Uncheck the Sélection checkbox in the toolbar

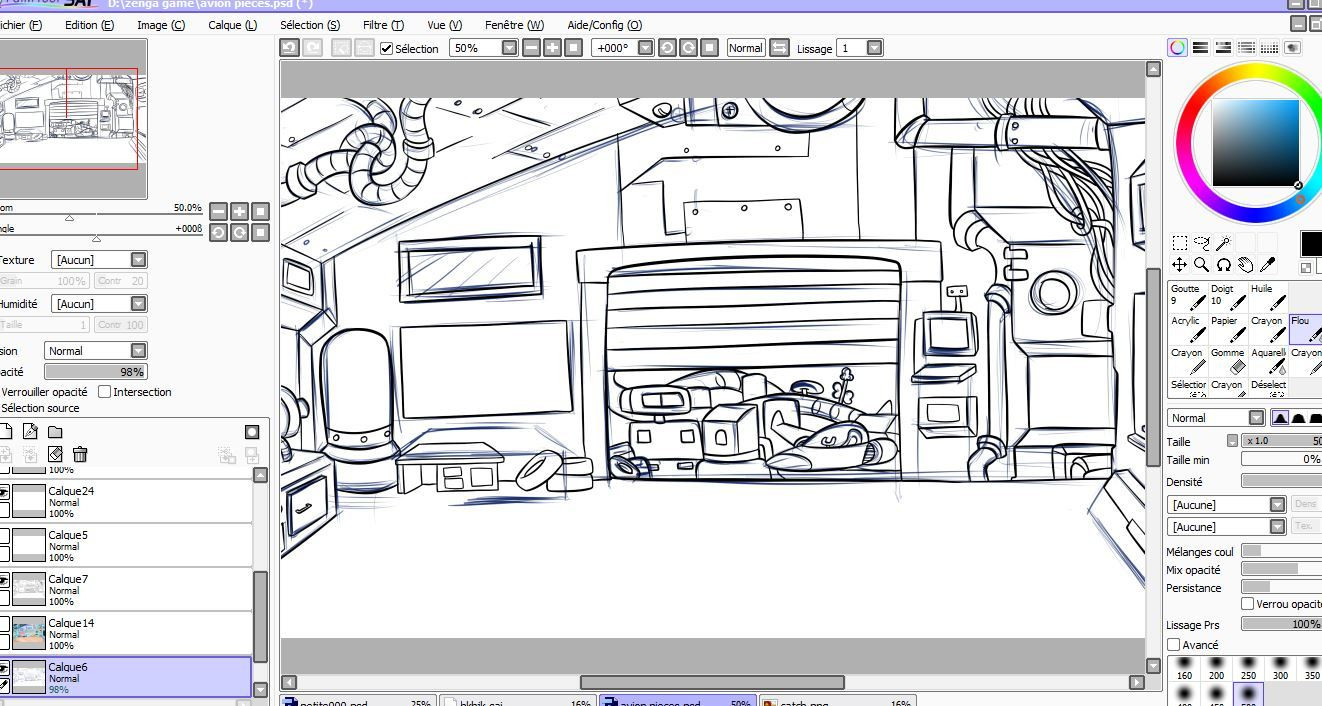[x=387, y=48]
